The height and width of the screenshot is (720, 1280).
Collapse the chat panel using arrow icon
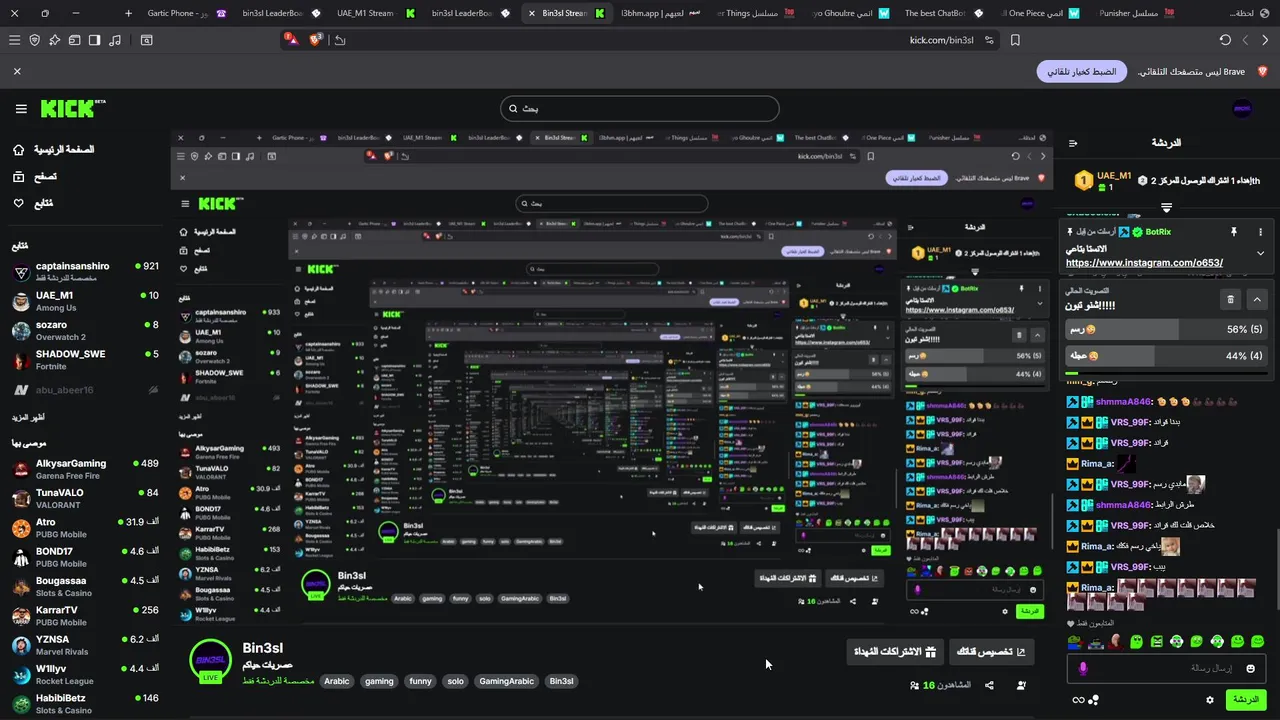(1073, 143)
